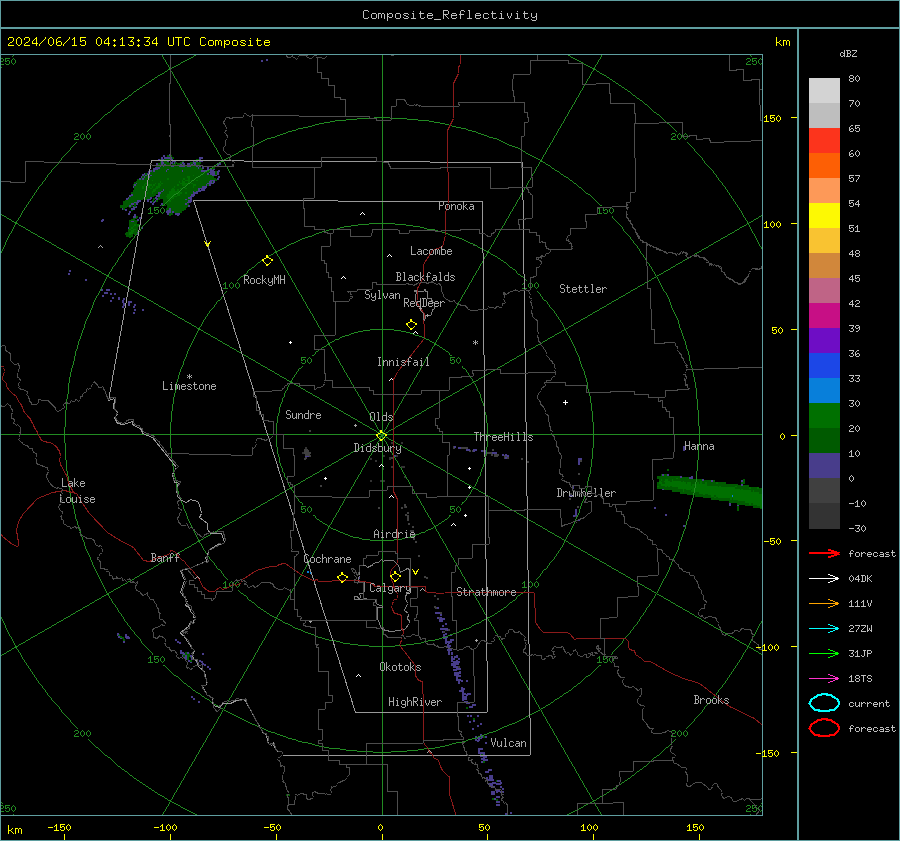Viewport: 900px width, 841px height.
Task: Click the red forecast ellipse icon
Action: point(824,728)
